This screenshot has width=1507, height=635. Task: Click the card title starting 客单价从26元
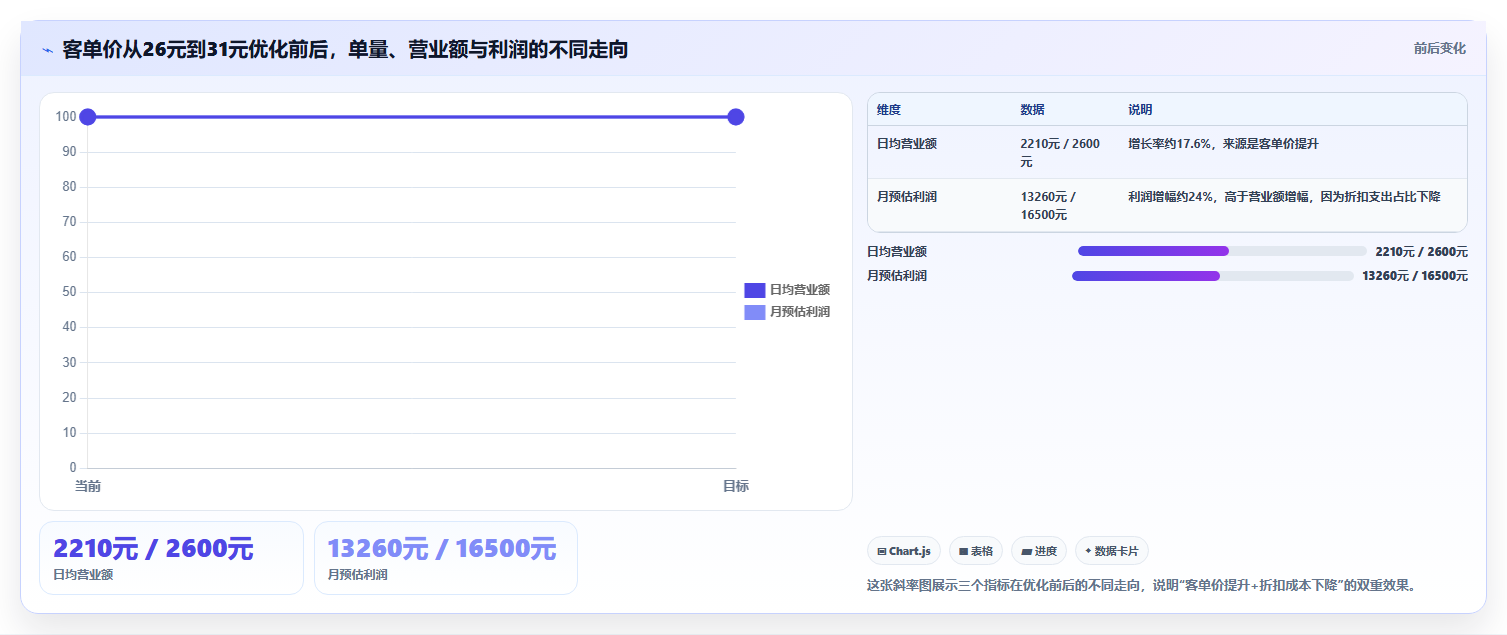click(x=345, y=49)
